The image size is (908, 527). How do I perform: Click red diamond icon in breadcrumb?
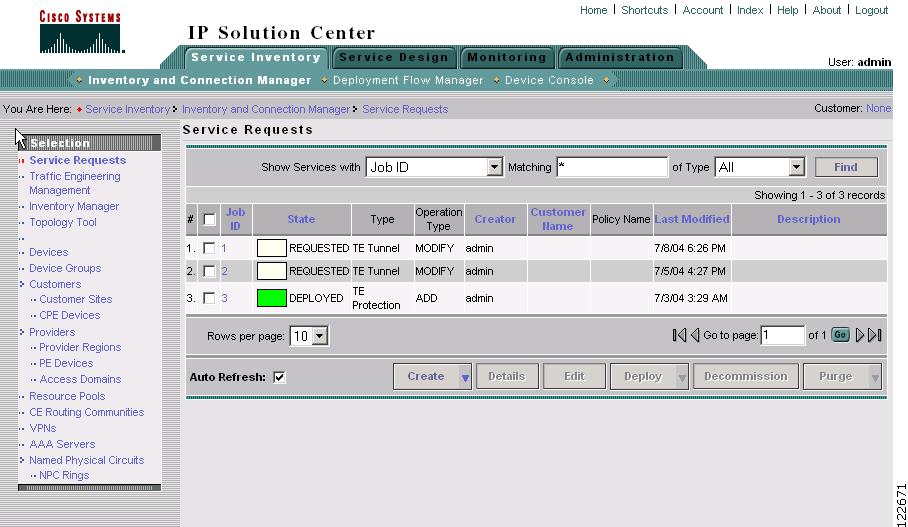pos(79,109)
